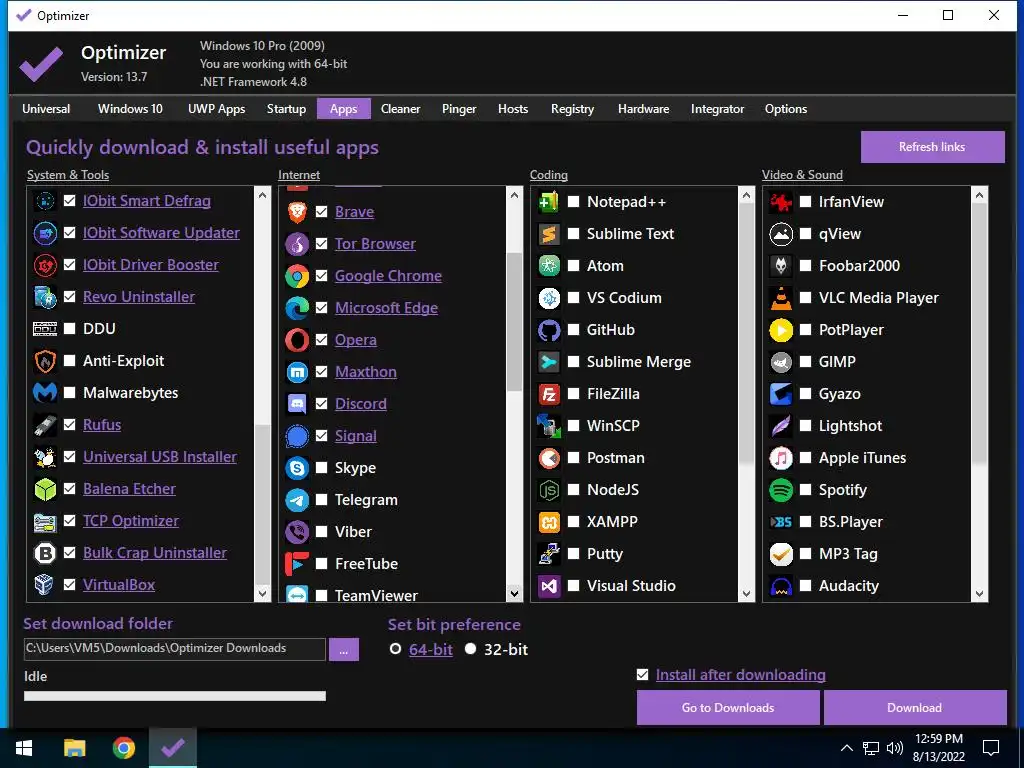Check the VS Codium checkbox
The width and height of the screenshot is (1024, 768).
pyautogui.click(x=573, y=298)
